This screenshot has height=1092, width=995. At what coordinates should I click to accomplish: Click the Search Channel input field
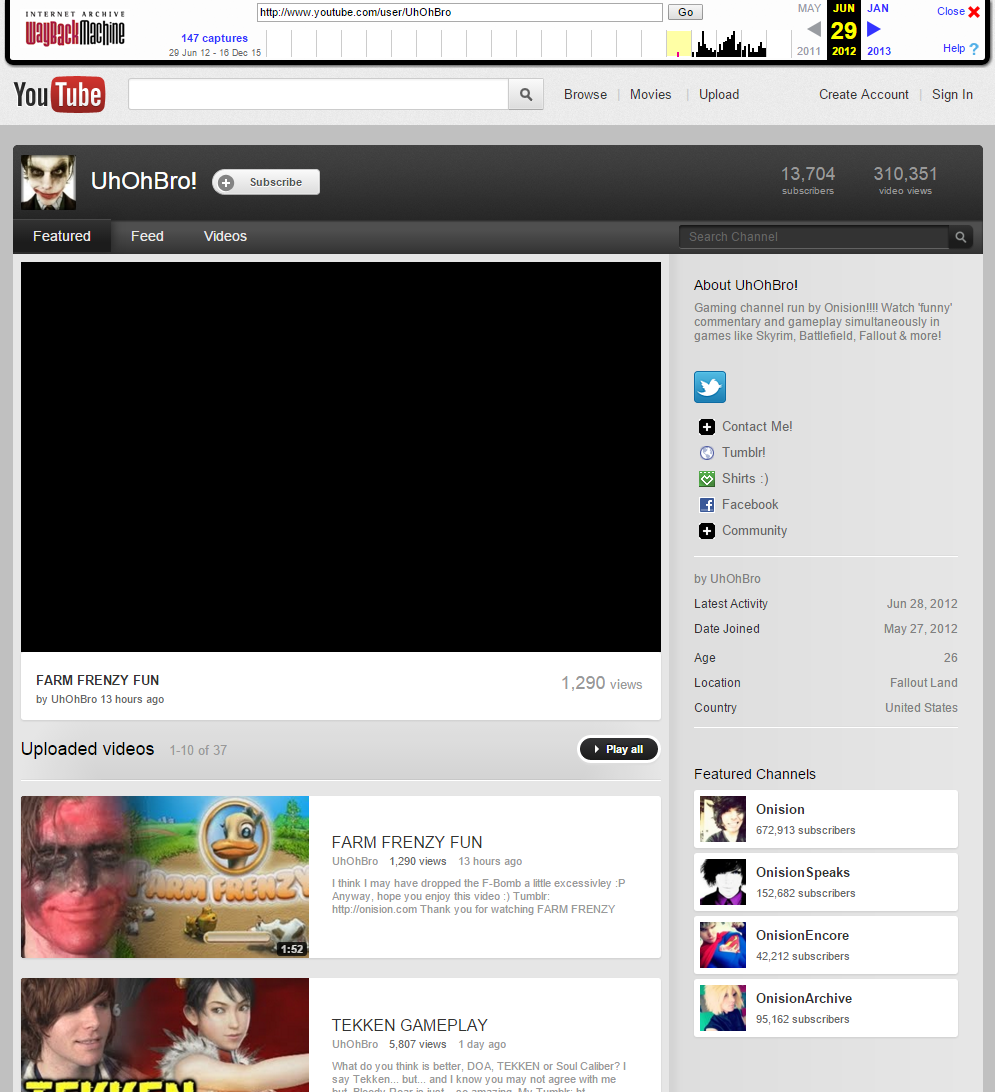click(812, 237)
